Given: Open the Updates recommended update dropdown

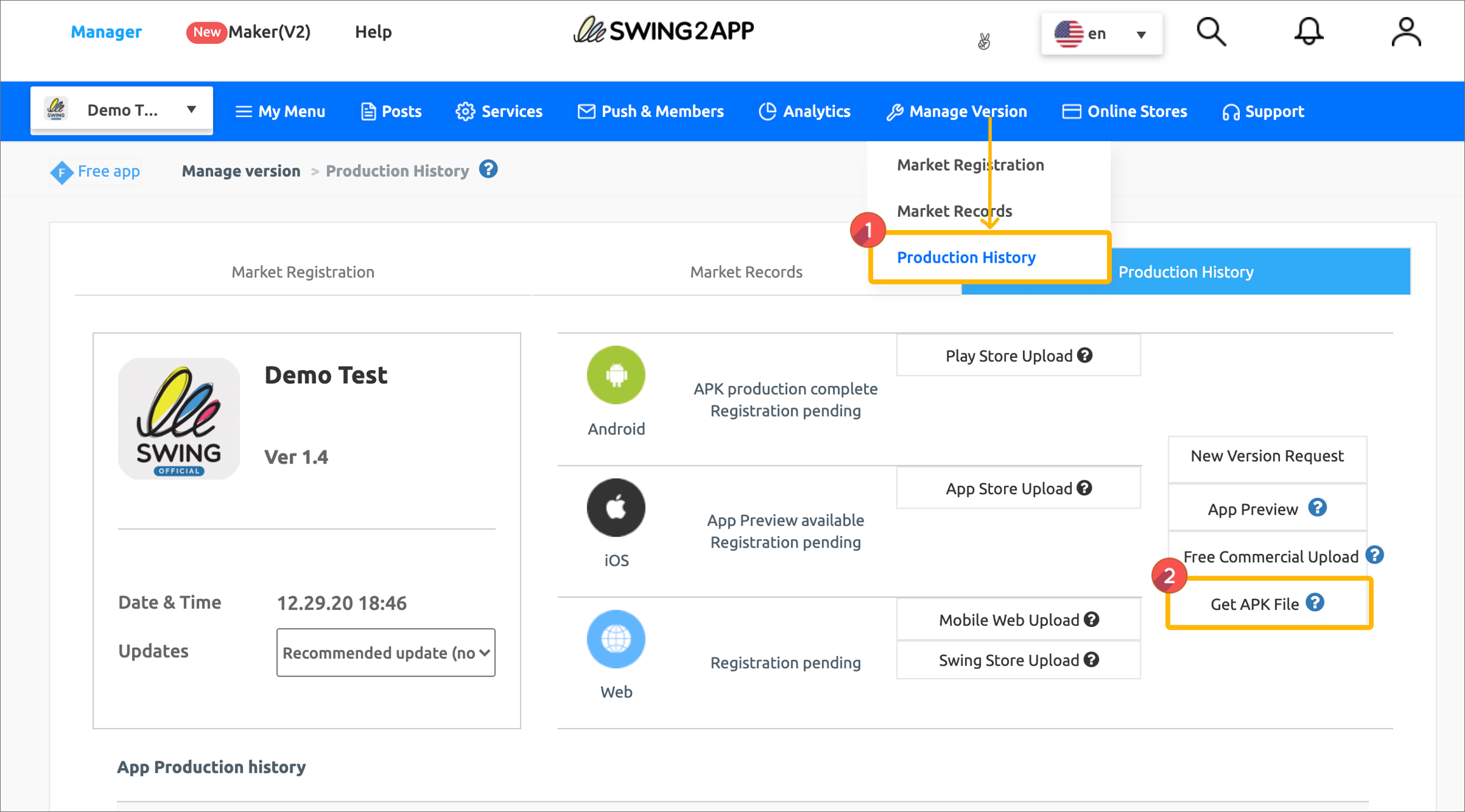Looking at the screenshot, I should pos(385,652).
